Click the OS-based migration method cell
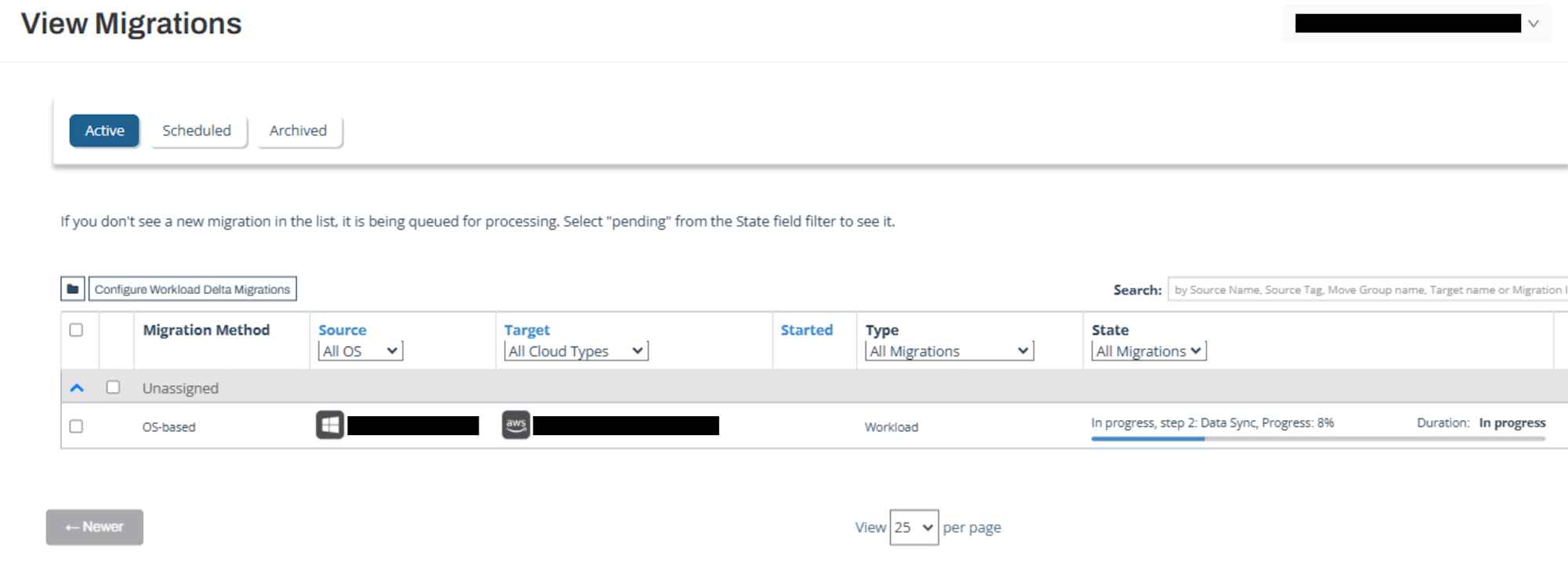This screenshot has width=1568, height=573. click(169, 427)
